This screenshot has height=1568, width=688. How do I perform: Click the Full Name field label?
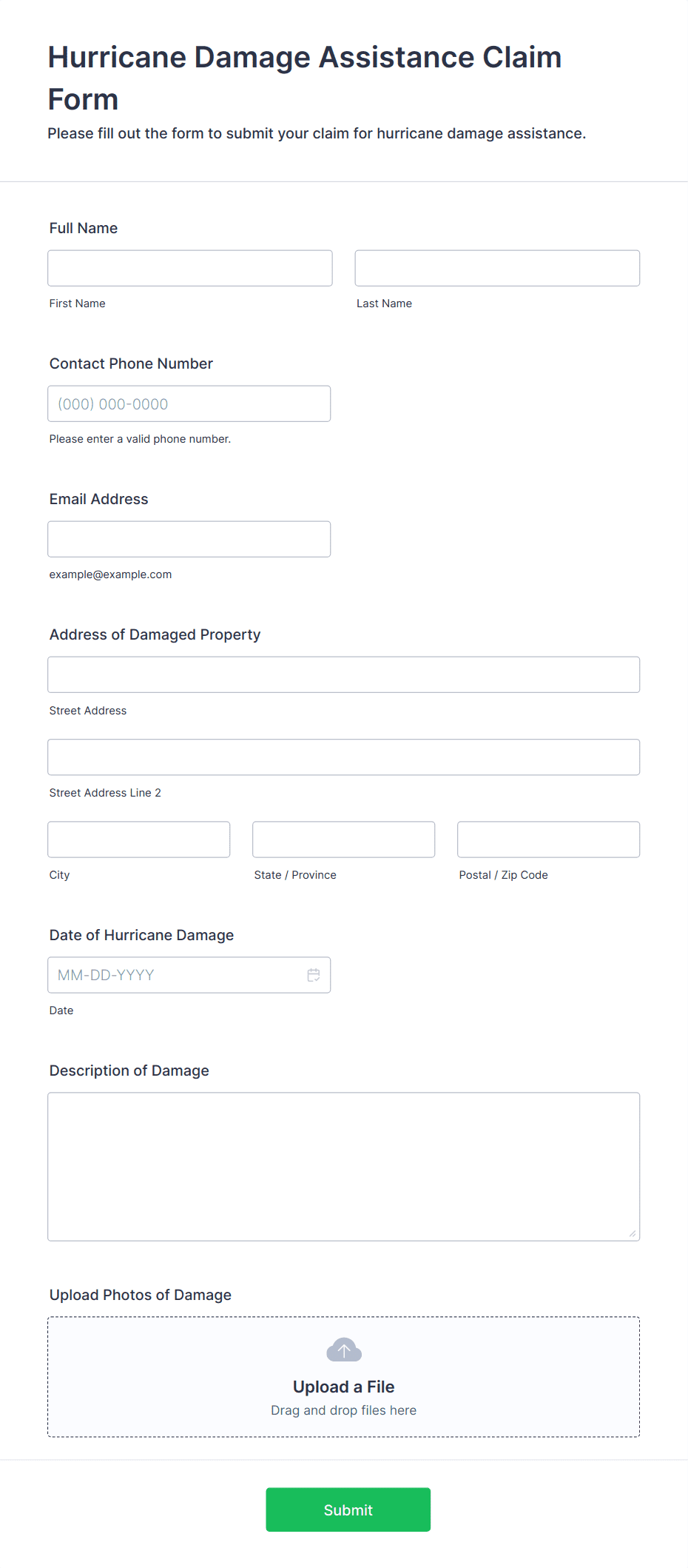(x=84, y=228)
